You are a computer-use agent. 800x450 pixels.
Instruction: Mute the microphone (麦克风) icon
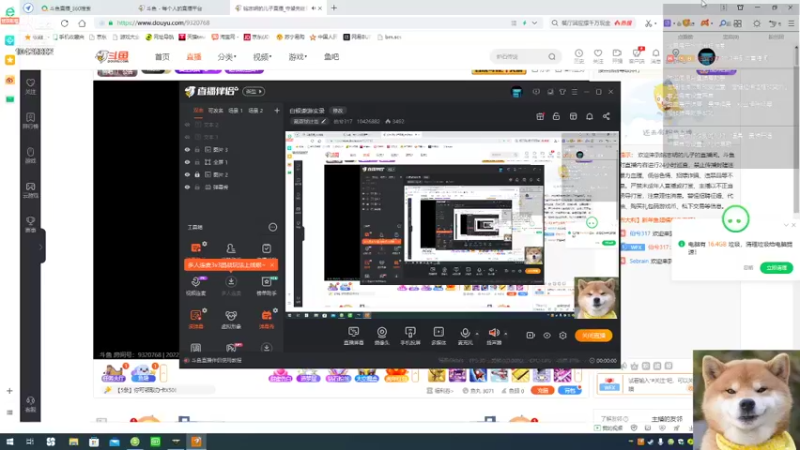465,333
